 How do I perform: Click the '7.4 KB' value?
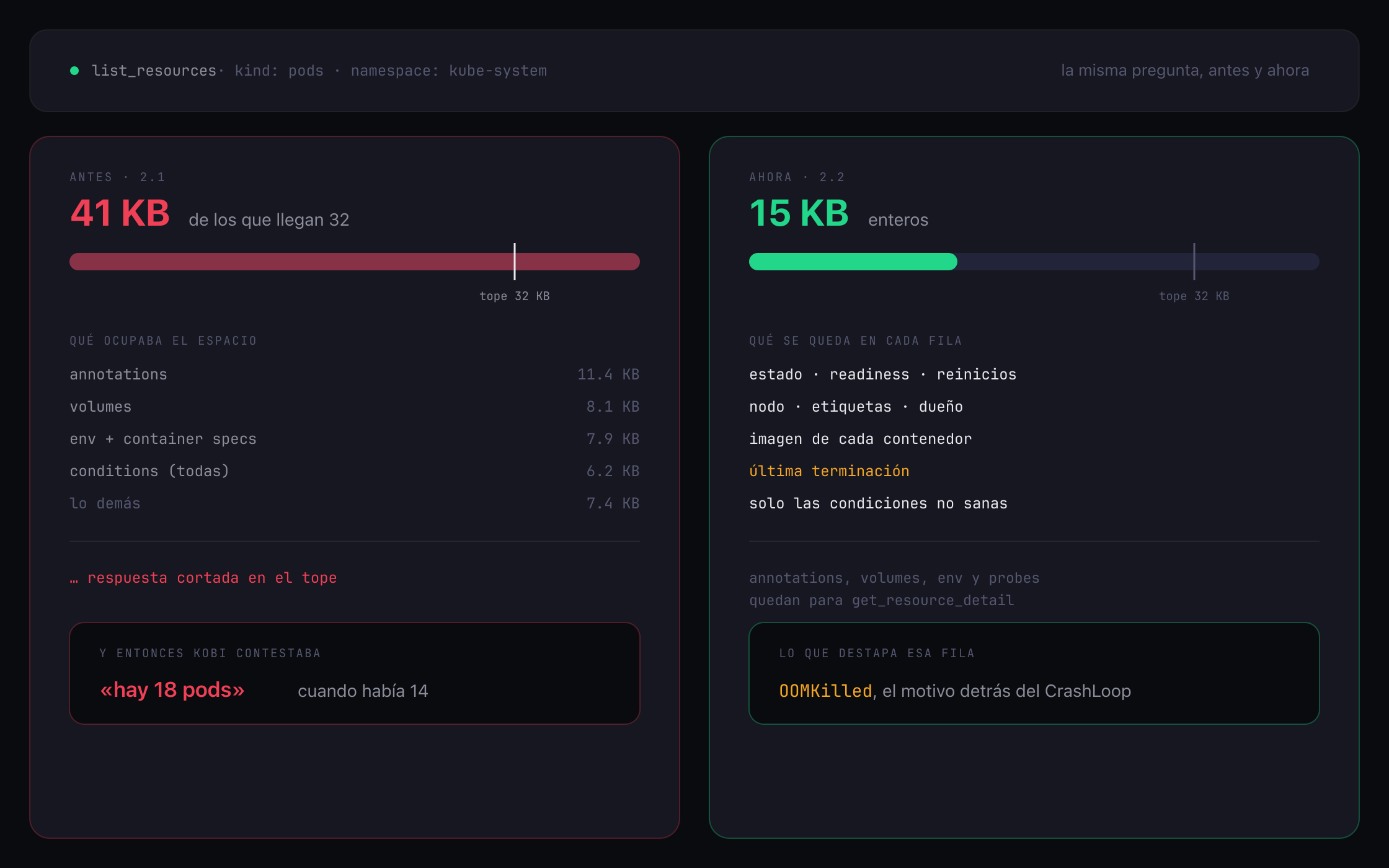click(613, 503)
